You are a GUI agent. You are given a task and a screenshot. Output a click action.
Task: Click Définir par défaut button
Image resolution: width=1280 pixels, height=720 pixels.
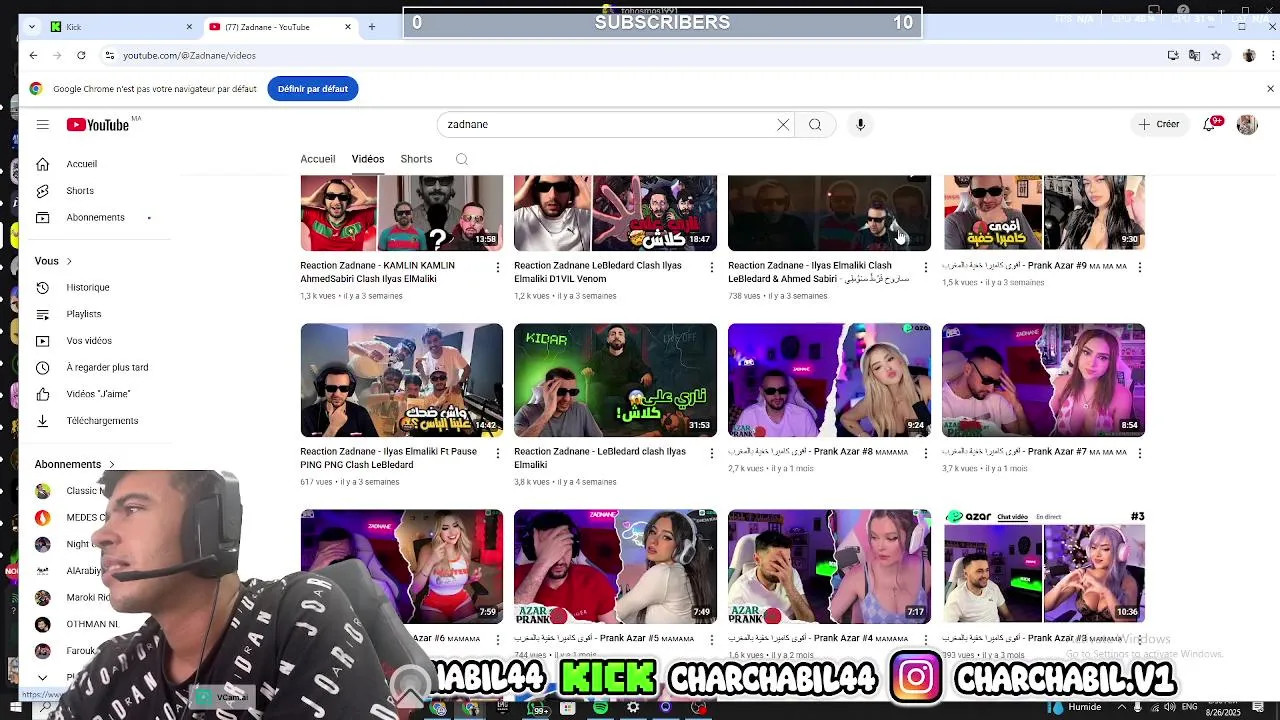tap(312, 89)
